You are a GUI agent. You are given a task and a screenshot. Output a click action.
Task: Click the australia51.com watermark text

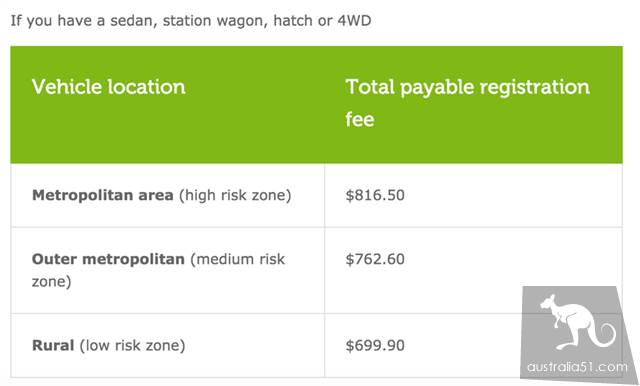pyautogui.click(x=577, y=367)
